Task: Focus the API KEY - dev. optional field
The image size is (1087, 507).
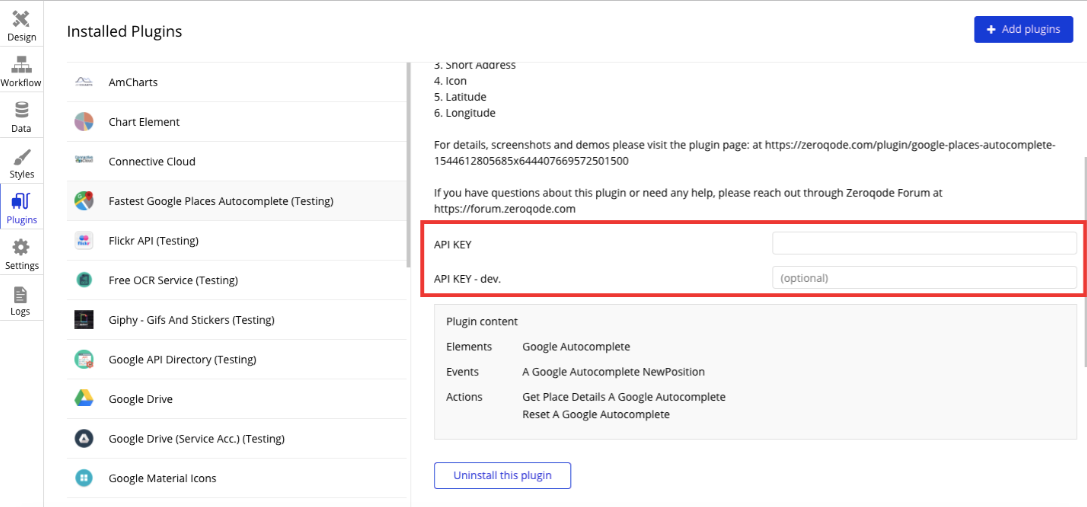Action: tap(924, 277)
